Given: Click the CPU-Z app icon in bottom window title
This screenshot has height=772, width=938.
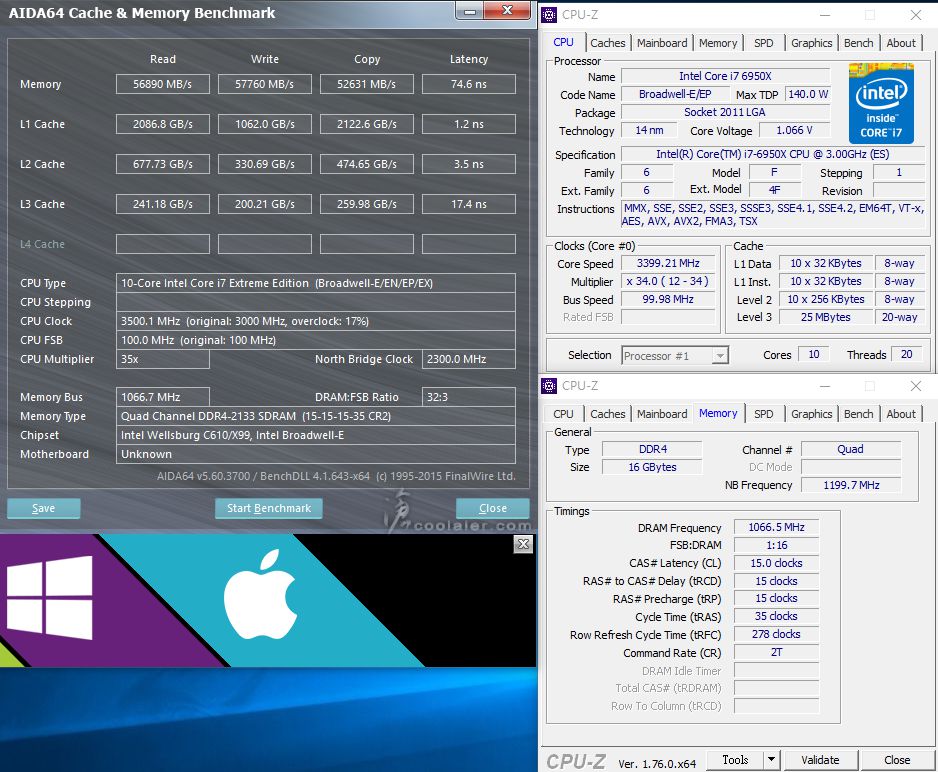Looking at the screenshot, I should (549, 386).
